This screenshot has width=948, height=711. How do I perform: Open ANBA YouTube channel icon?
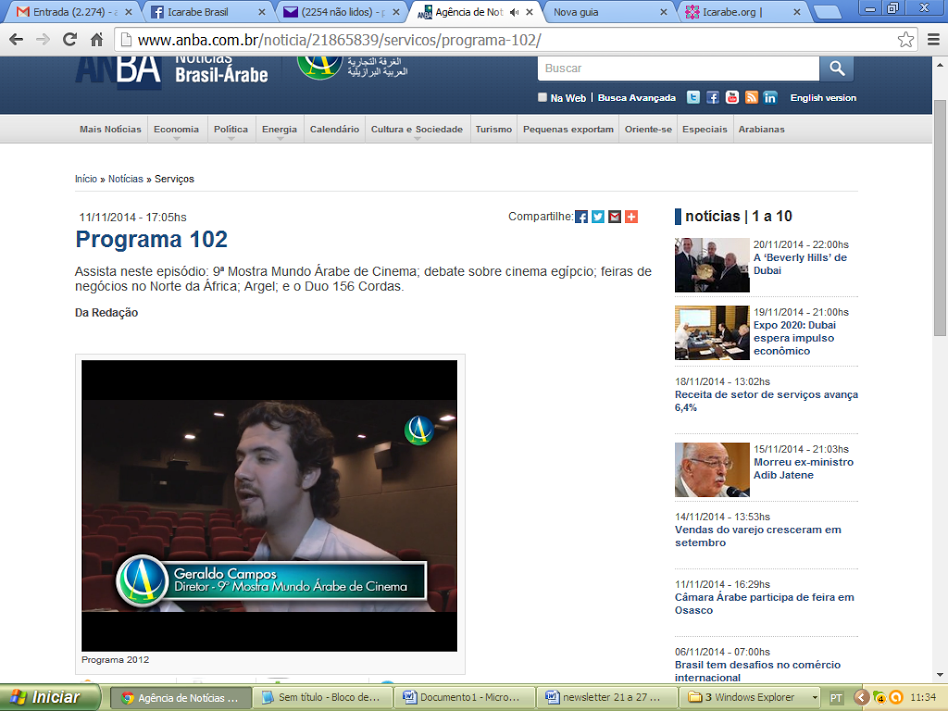click(732, 97)
